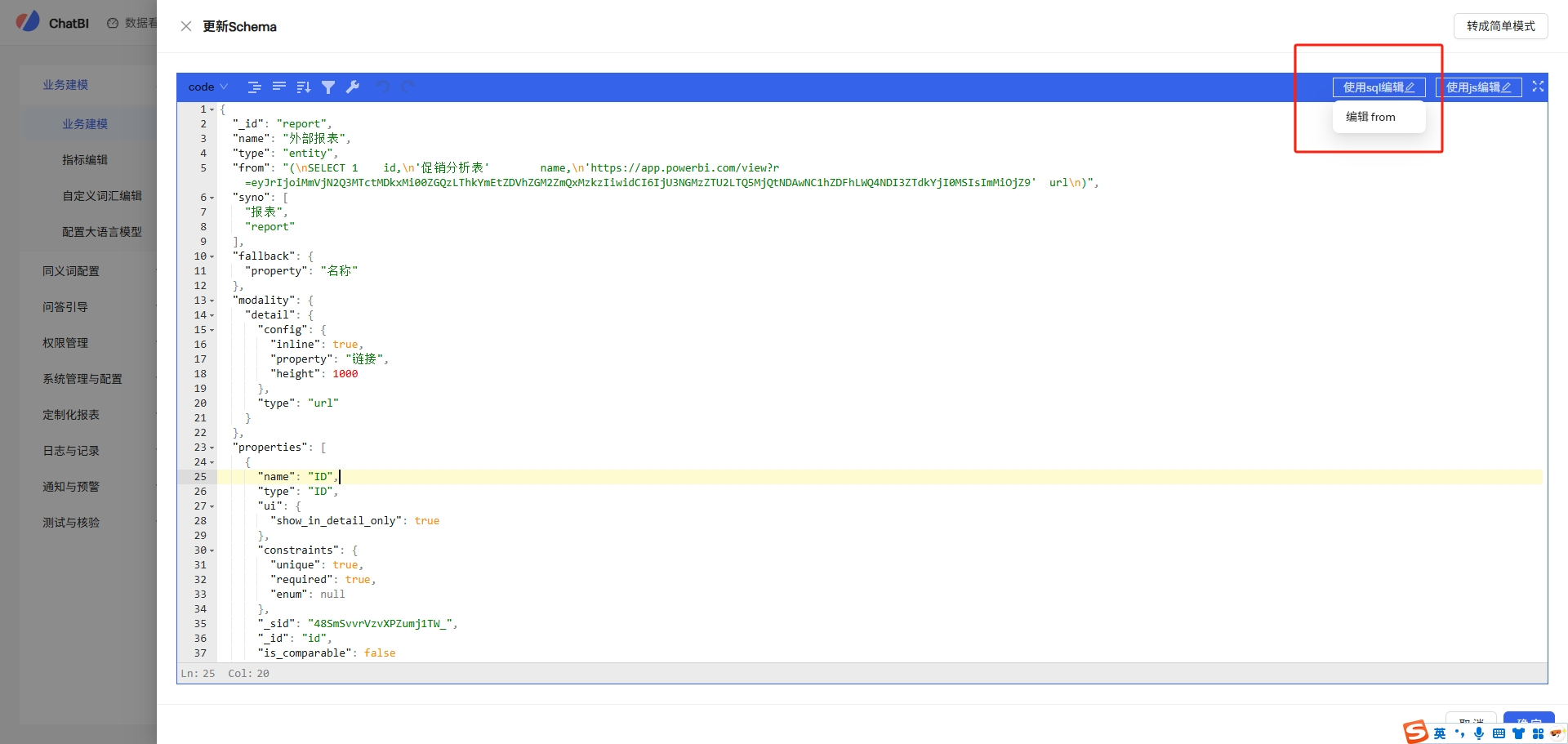Collapse the "syno" array at line 6

tap(212, 198)
